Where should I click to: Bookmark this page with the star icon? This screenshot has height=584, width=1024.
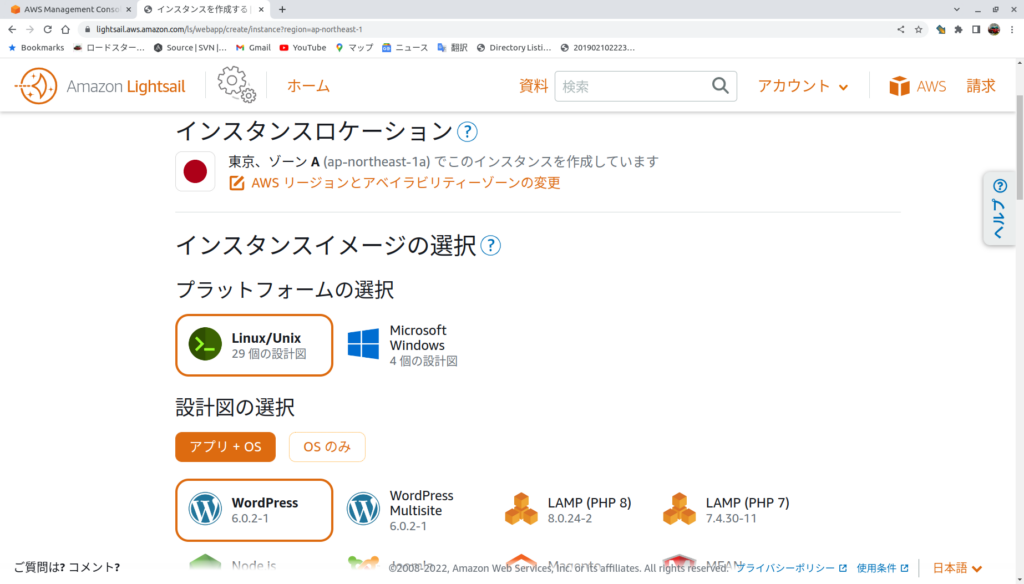click(x=919, y=29)
